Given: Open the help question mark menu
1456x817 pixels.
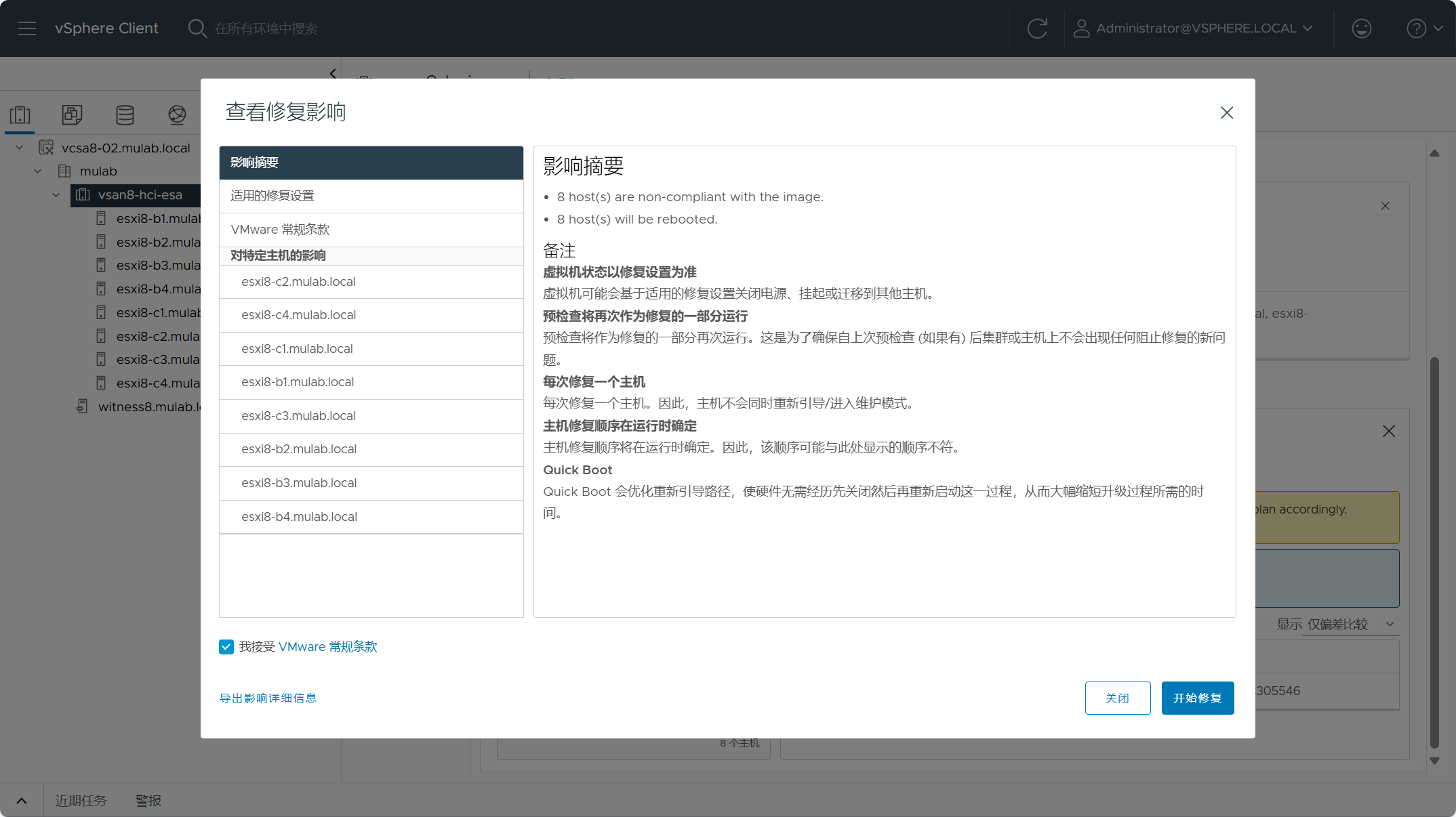Looking at the screenshot, I should point(1424,28).
